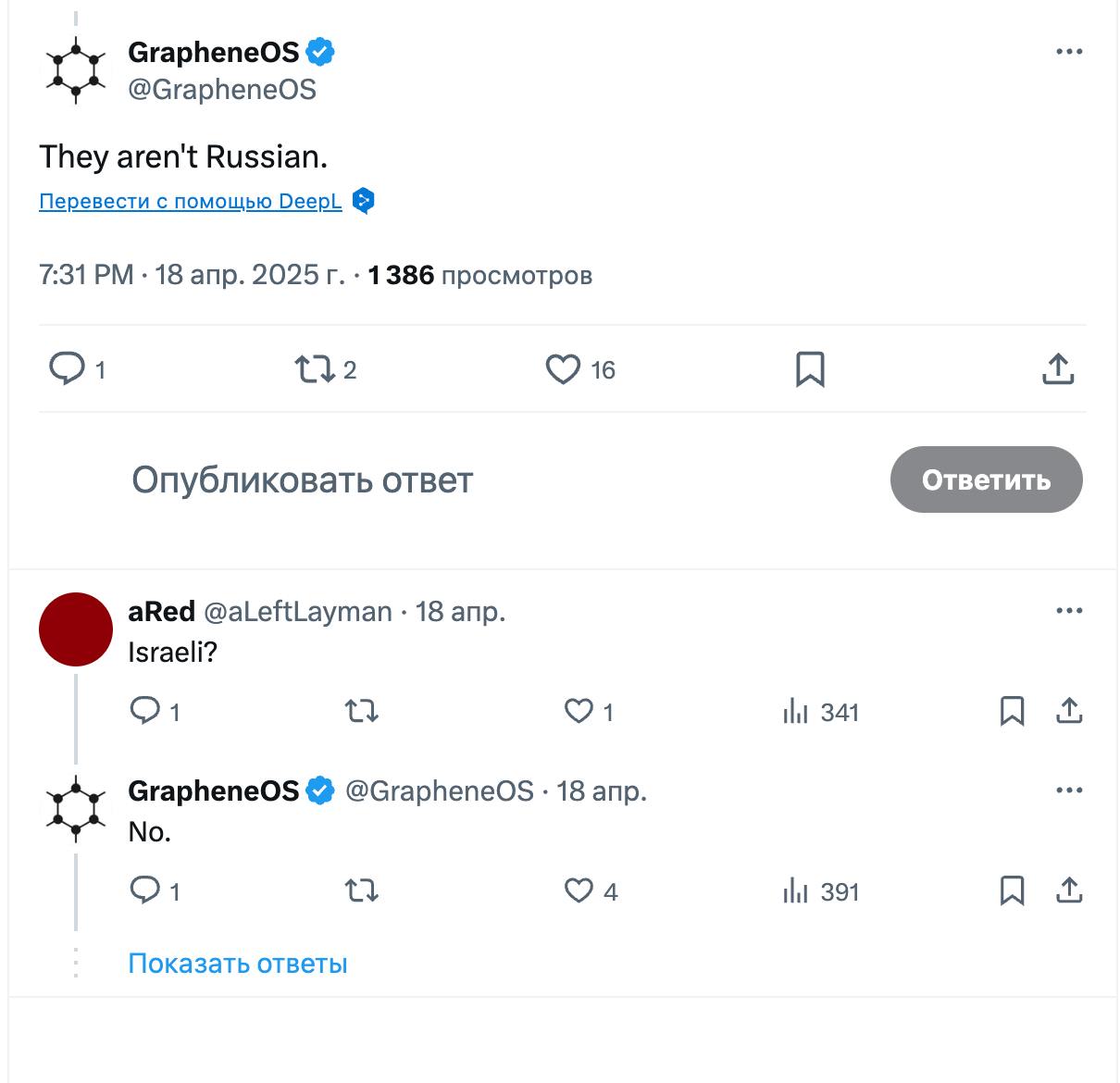View analytics for aRed's reply (341)
Image resolution: width=1120 pixels, height=1083 pixels.
pos(821,712)
